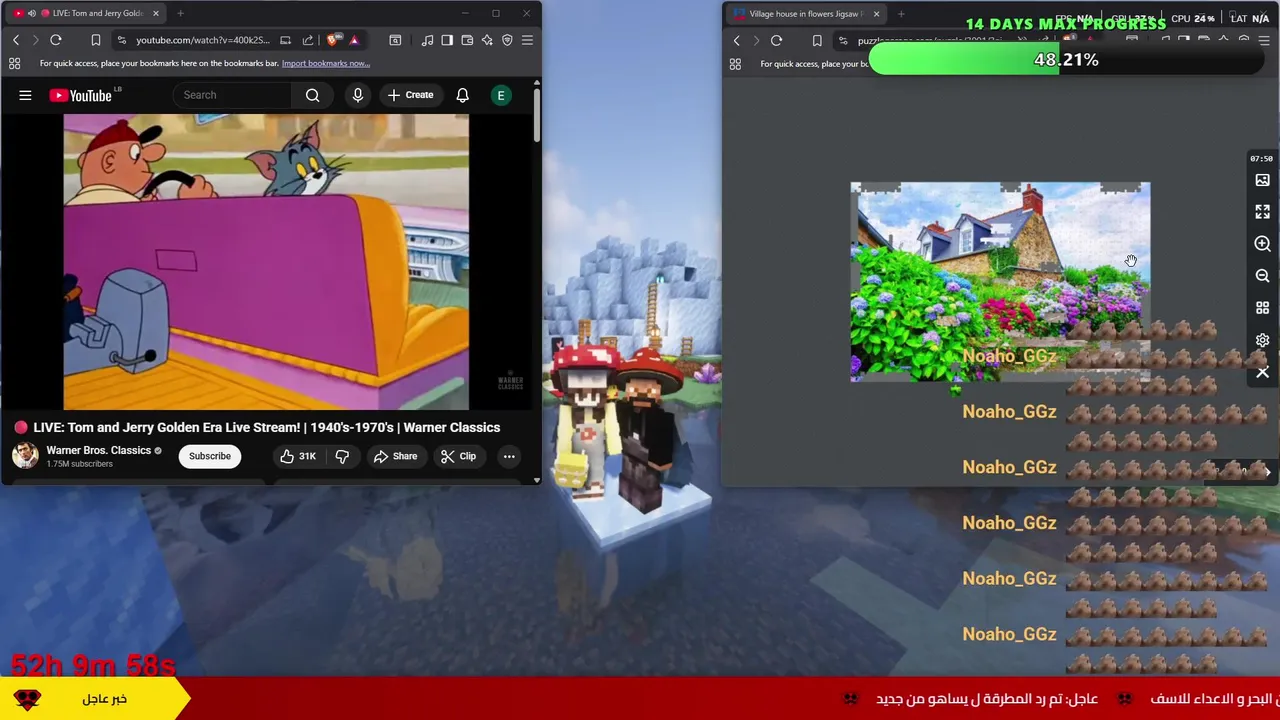
Task: Go forward in the YouTube browser window
Action: tap(35, 40)
